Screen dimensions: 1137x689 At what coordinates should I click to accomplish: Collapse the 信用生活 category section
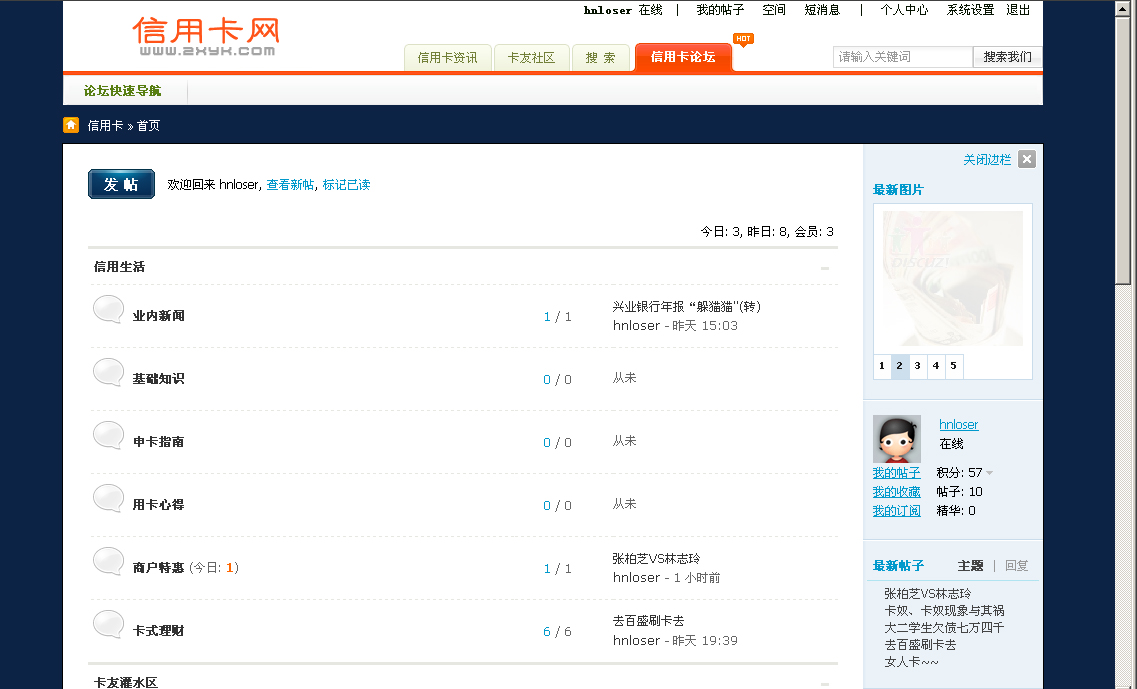coord(824,268)
